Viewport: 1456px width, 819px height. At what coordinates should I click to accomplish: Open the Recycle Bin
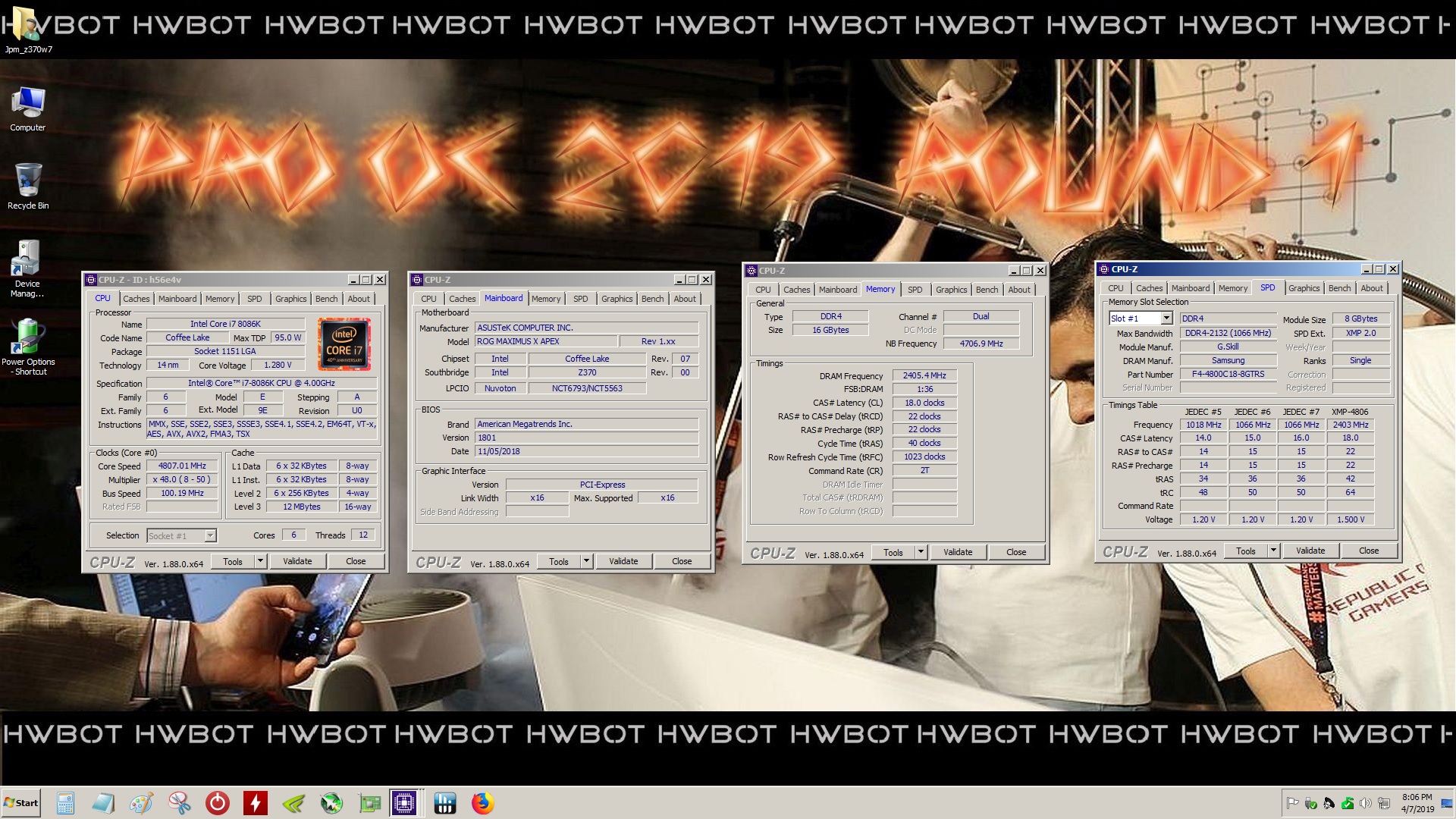28,186
